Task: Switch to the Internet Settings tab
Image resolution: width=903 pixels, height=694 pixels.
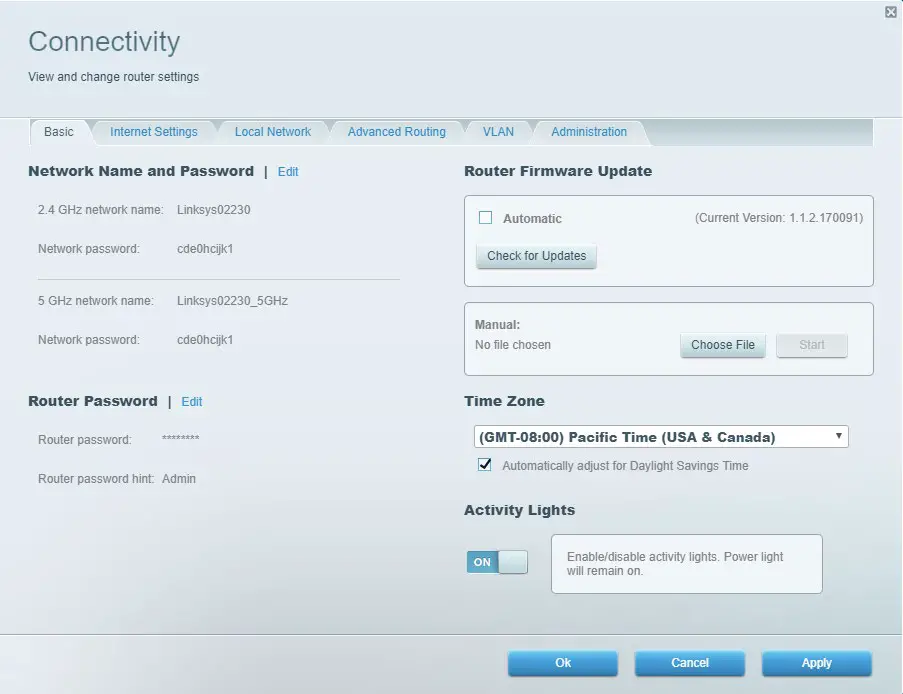Action: click(x=153, y=131)
